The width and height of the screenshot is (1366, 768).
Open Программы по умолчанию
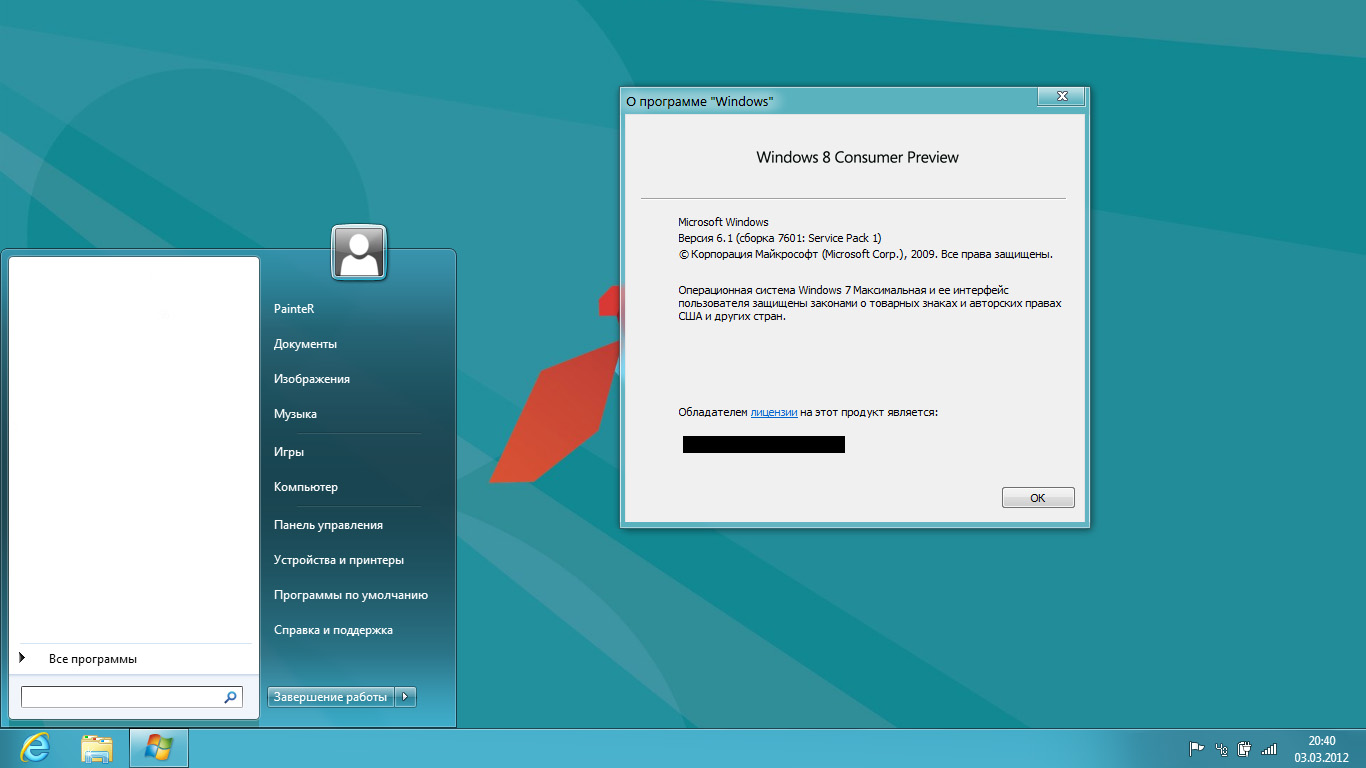(351, 595)
